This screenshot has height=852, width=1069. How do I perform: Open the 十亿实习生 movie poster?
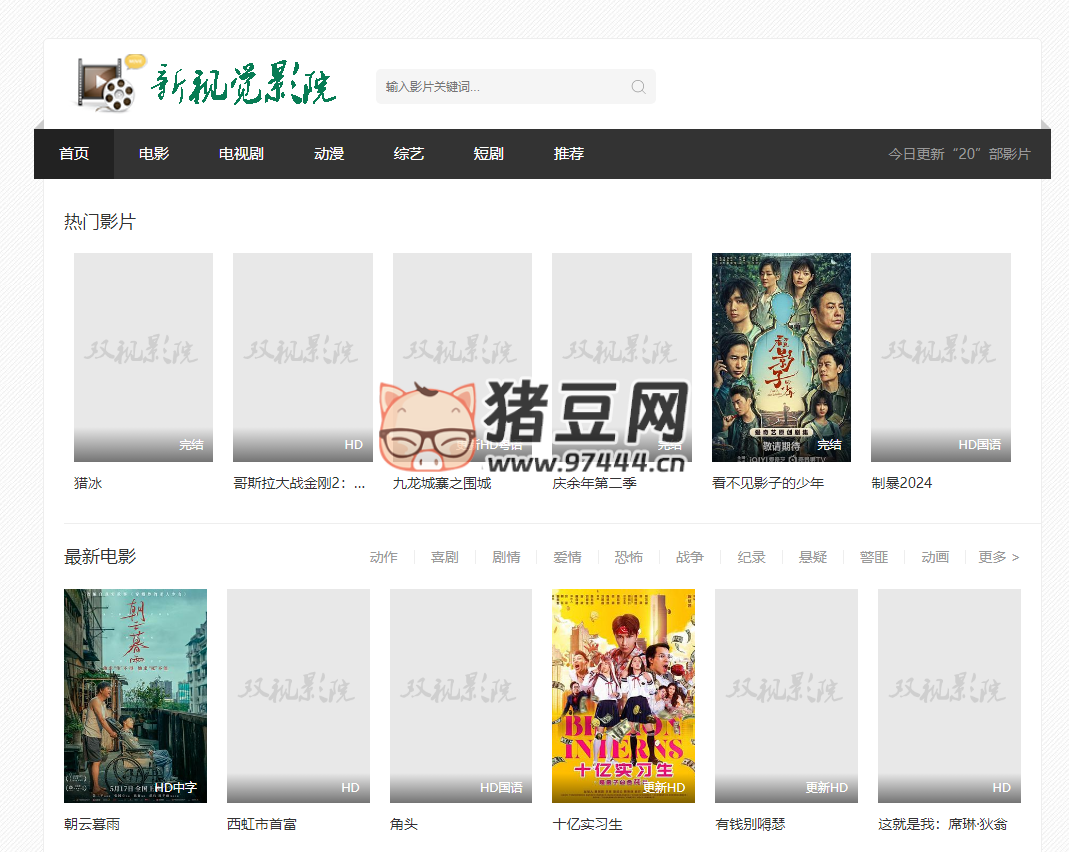(x=623, y=695)
